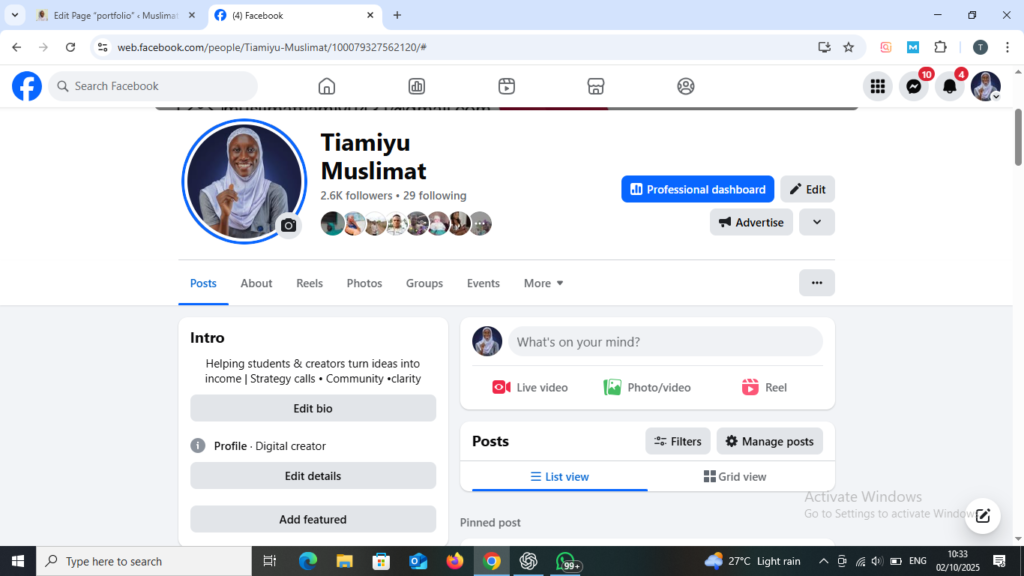
Task: Switch posts to Grid view
Action: click(735, 477)
